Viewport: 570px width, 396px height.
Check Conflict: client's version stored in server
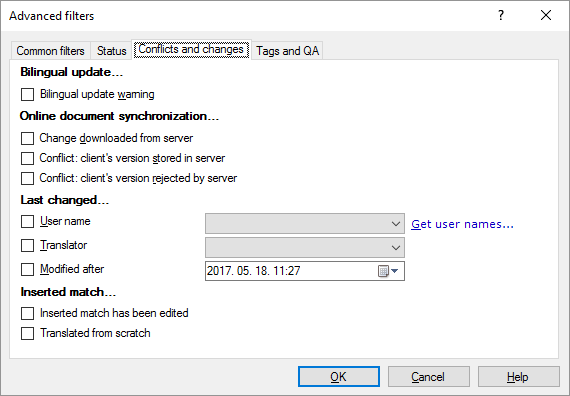point(28,159)
